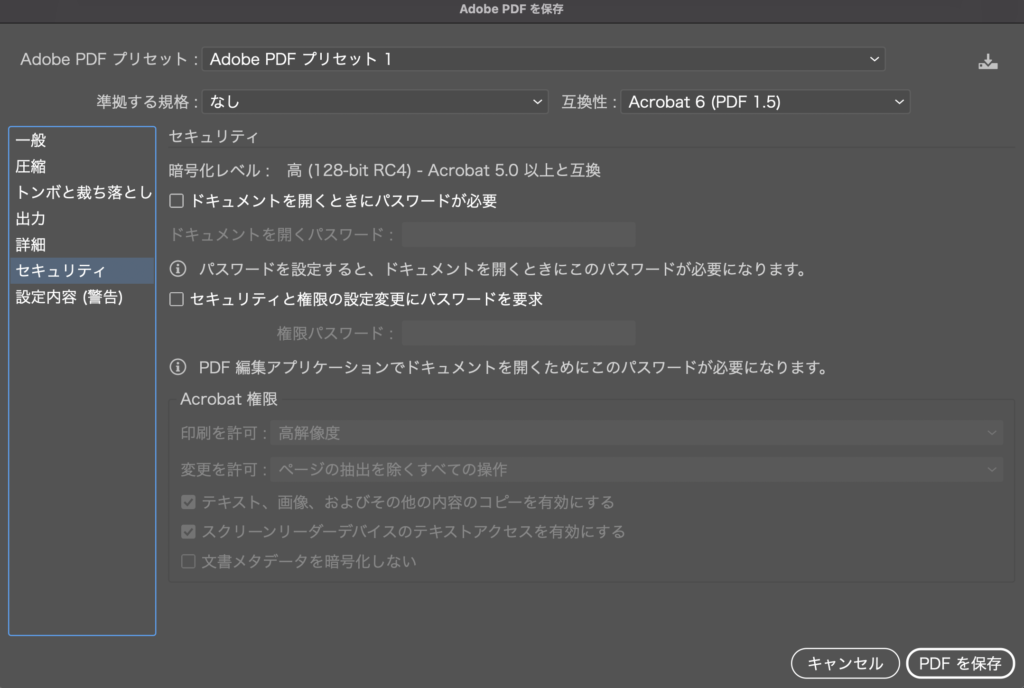Click the ドキュメントを開くパスワード input field
Viewport: 1024px width, 688px height.
pos(518,235)
